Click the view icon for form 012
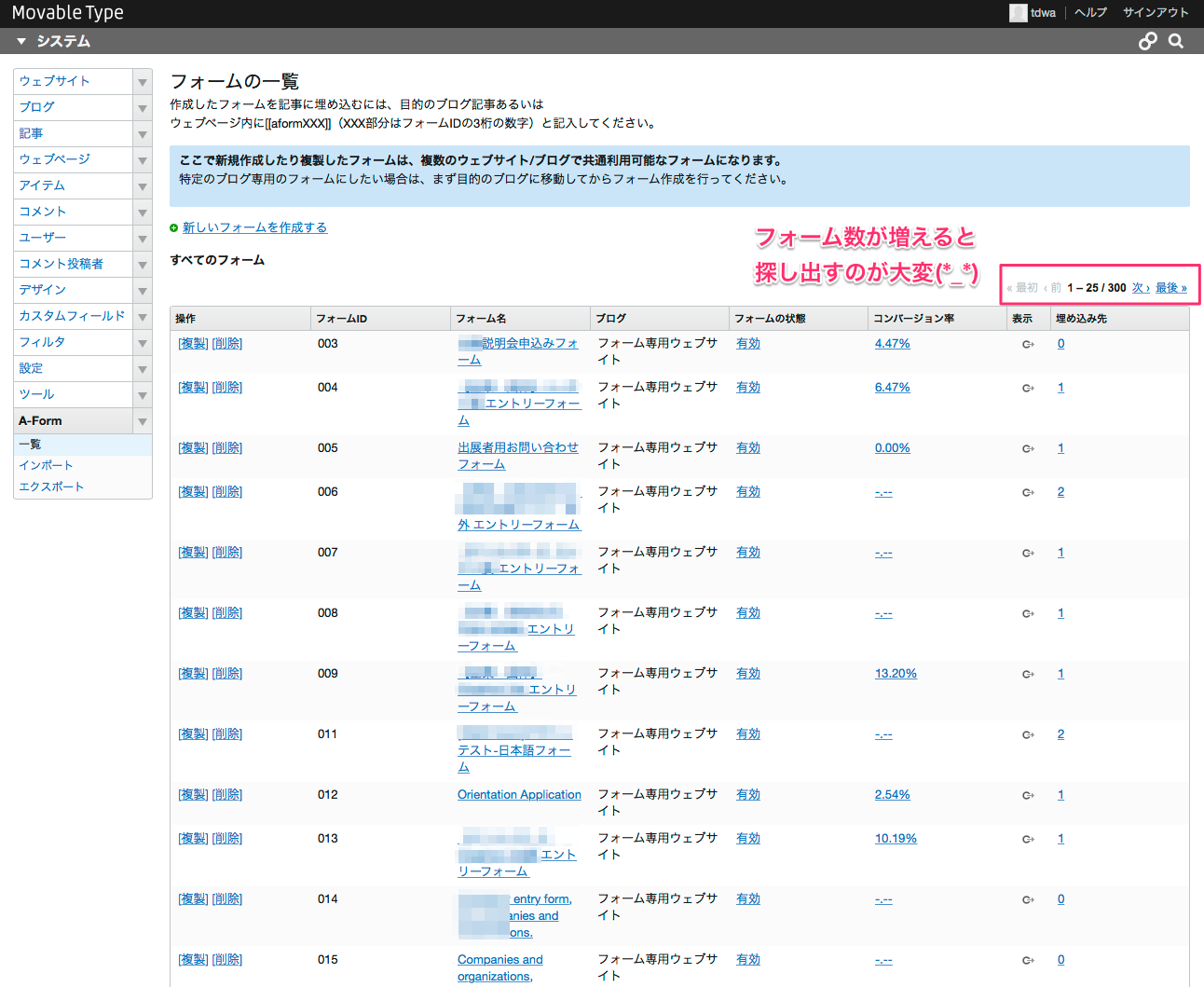The image size is (1204, 987). (1028, 795)
